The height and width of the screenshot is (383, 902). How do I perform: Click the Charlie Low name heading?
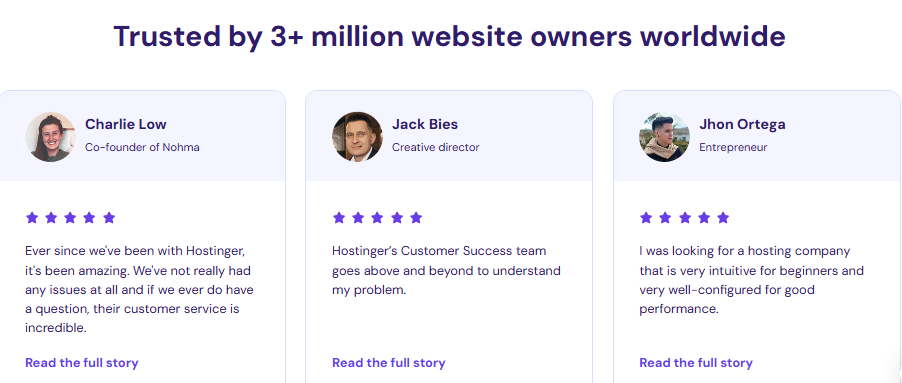tap(126, 124)
